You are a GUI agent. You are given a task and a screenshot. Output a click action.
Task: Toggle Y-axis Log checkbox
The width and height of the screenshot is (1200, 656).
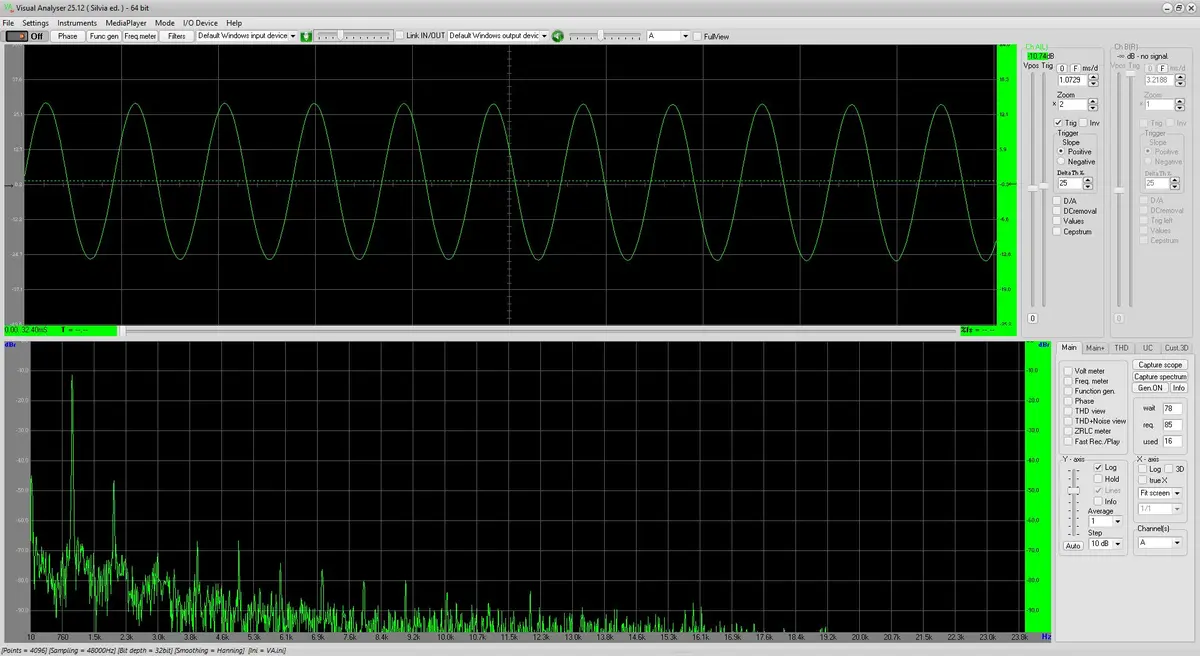1098,467
